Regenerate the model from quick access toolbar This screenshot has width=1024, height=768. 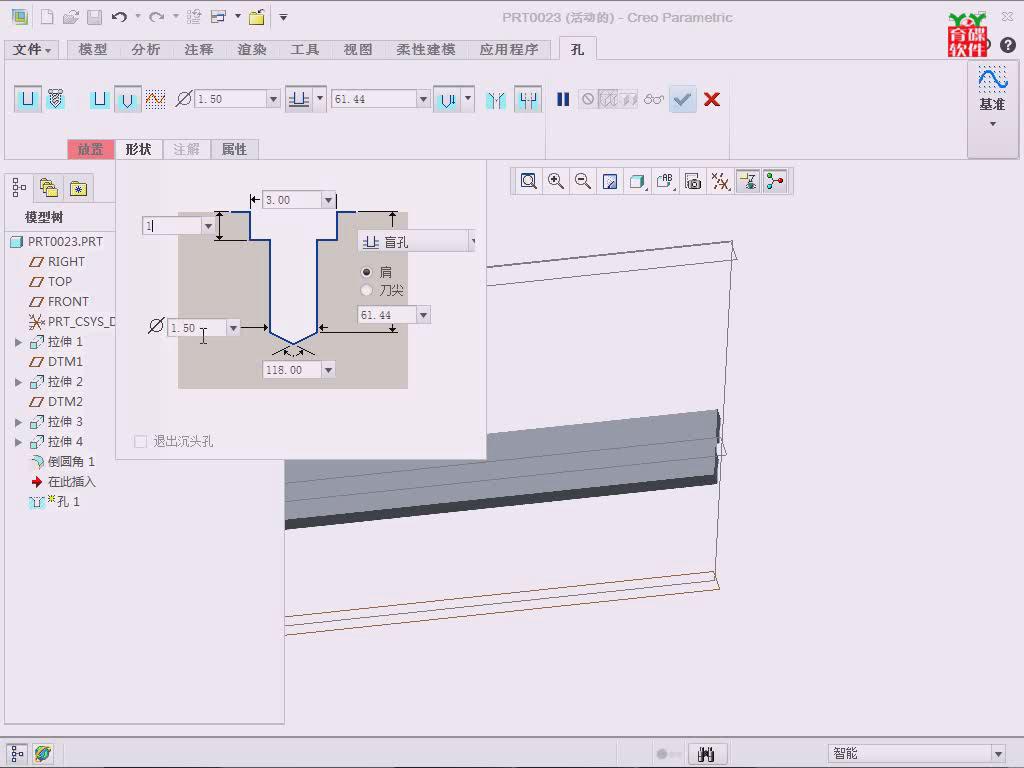coord(194,18)
